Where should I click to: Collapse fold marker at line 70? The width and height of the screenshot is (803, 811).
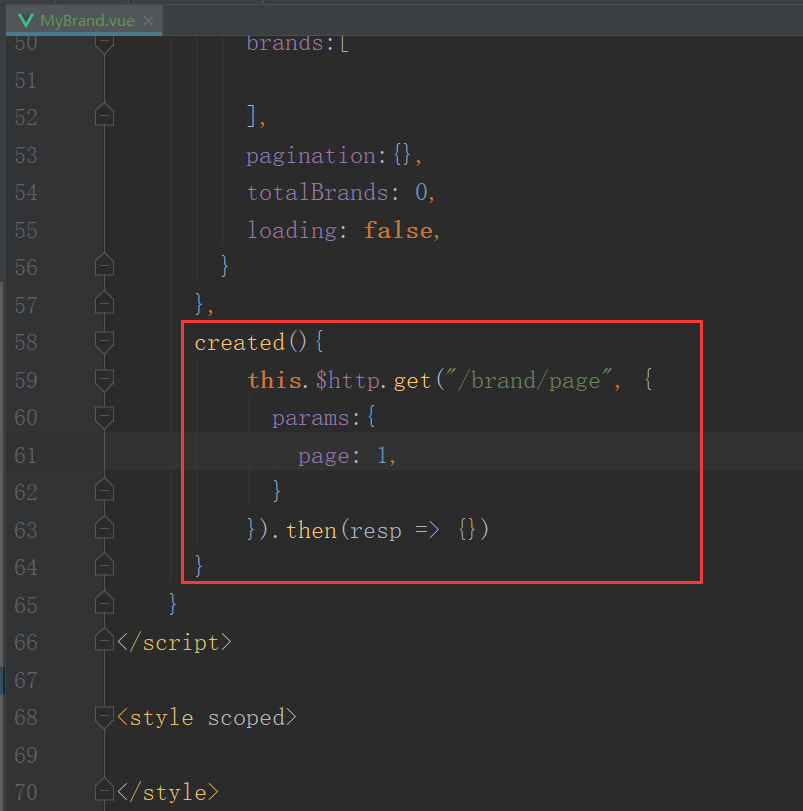point(104,790)
